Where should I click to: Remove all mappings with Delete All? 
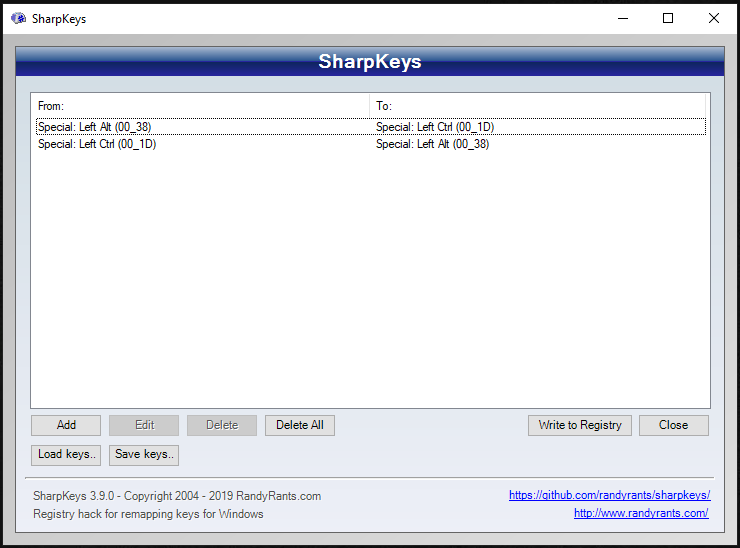[300, 425]
